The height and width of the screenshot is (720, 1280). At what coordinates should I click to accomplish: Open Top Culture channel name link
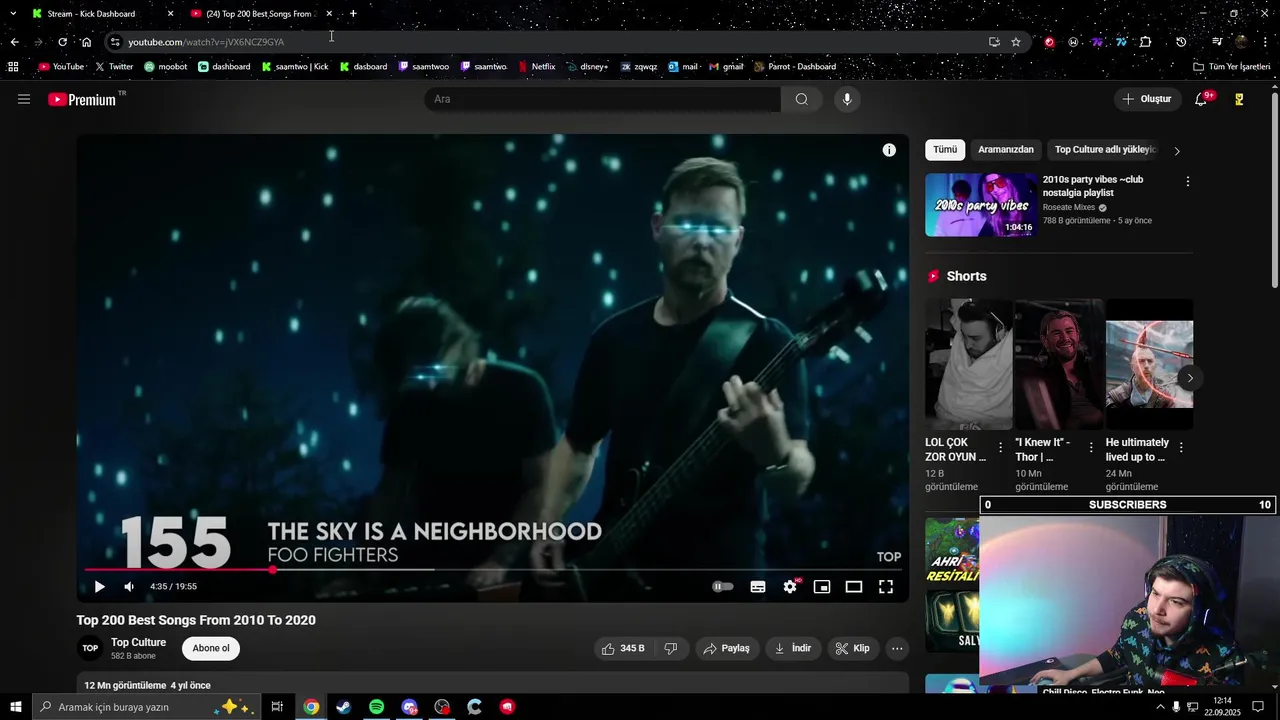pyautogui.click(x=138, y=642)
